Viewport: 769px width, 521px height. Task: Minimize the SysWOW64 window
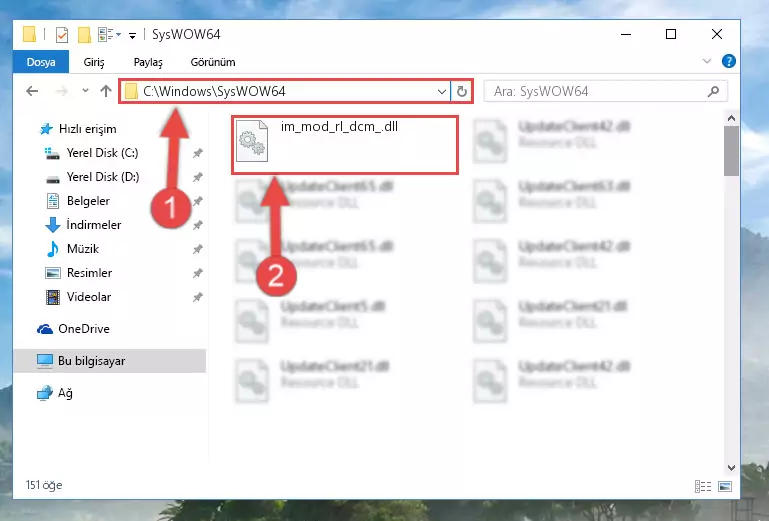[626, 34]
